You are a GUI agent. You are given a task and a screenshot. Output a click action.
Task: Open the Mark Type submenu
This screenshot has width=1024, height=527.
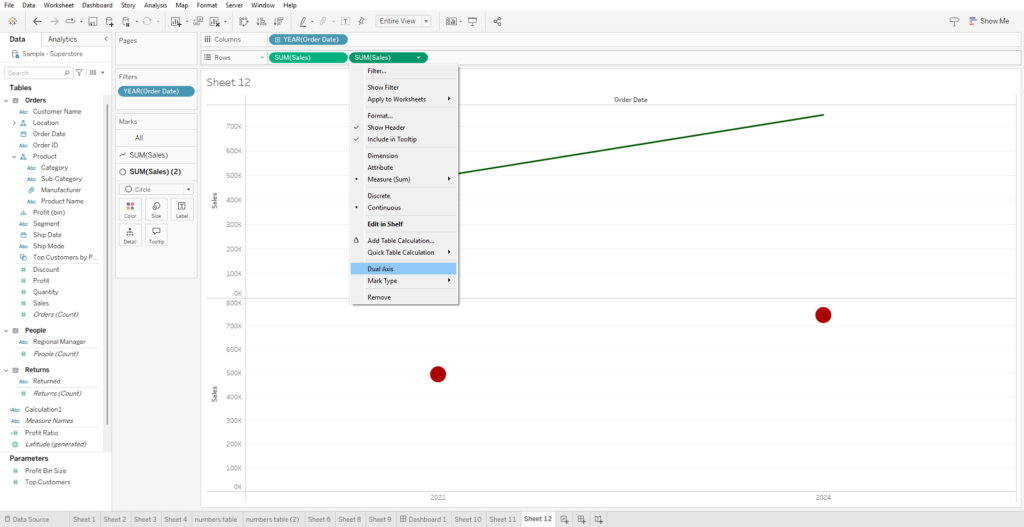[404, 281]
